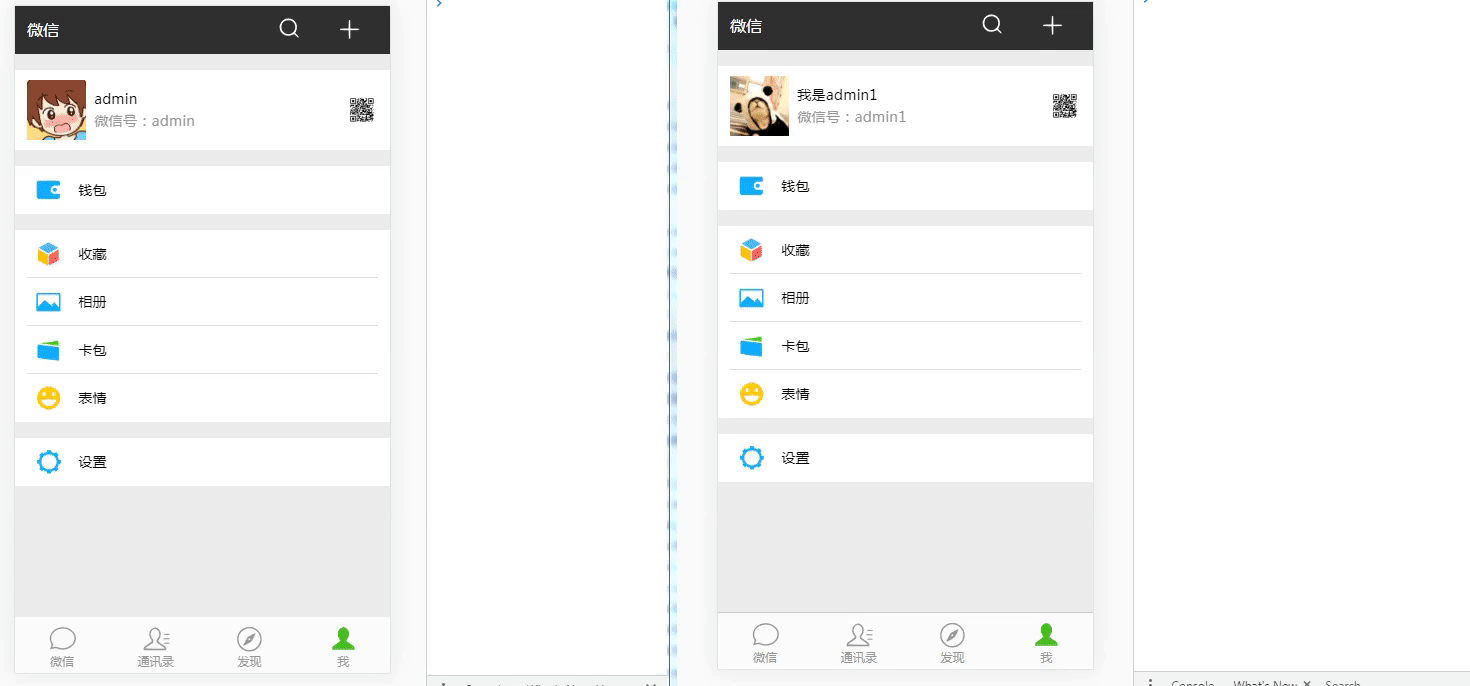Open 卡包 label in admin1 window
The image size is (1470, 686).
pyautogui.click(x=796, y=346)
